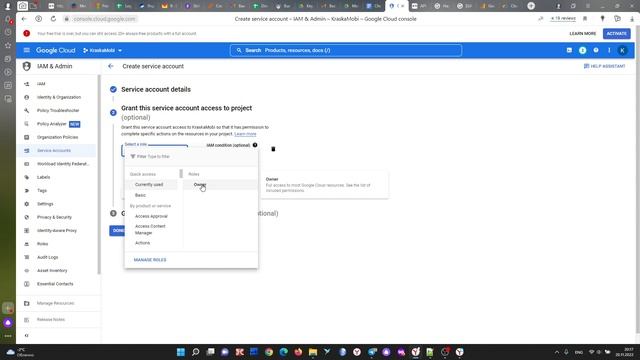Expand the Service account details step
Viewport: 640px width, 360px height.
tap(156, 89)
